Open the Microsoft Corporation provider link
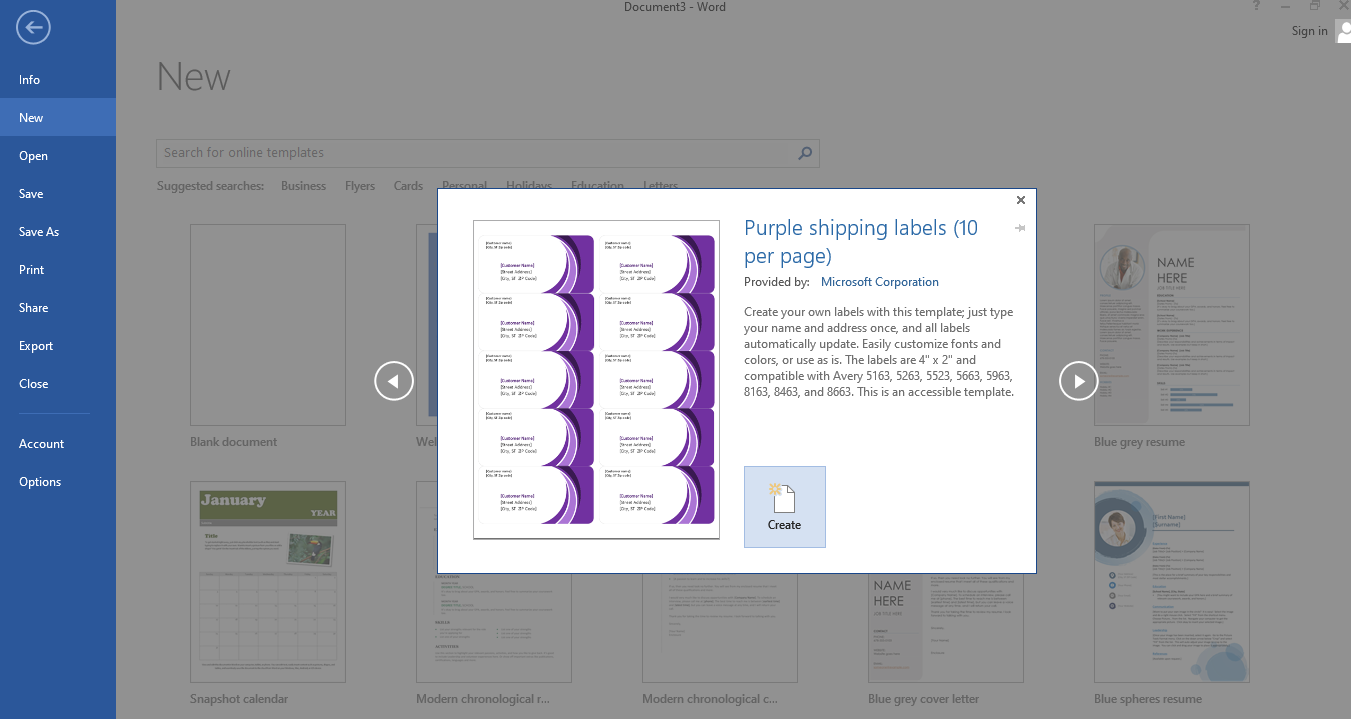Image resolution: width=1351 pixels, height=719 pixels. click(880, 282)
